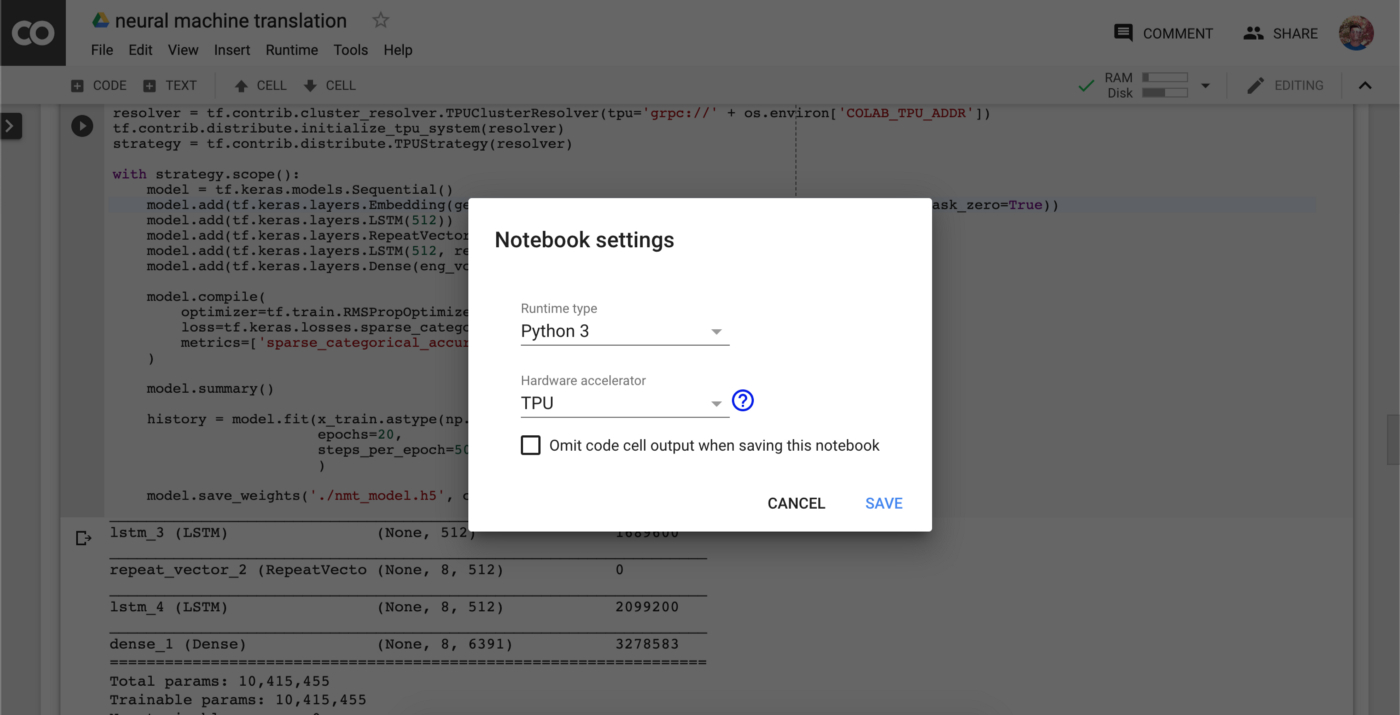
Task: Click the Disk usage bar
Action: (x=1165, y=93)
